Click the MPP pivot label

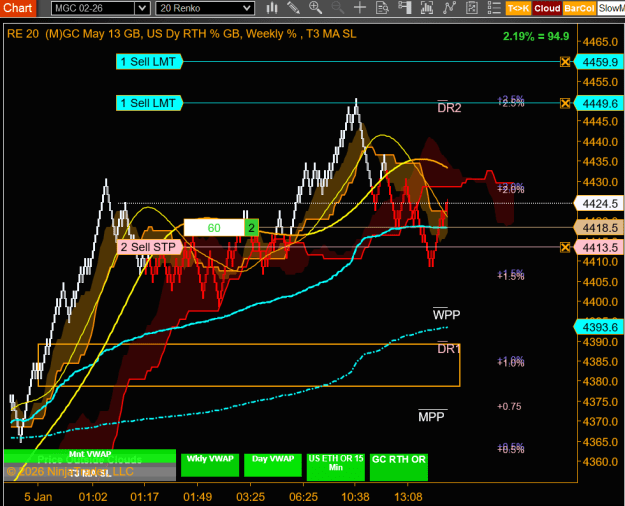coord(432,417)
